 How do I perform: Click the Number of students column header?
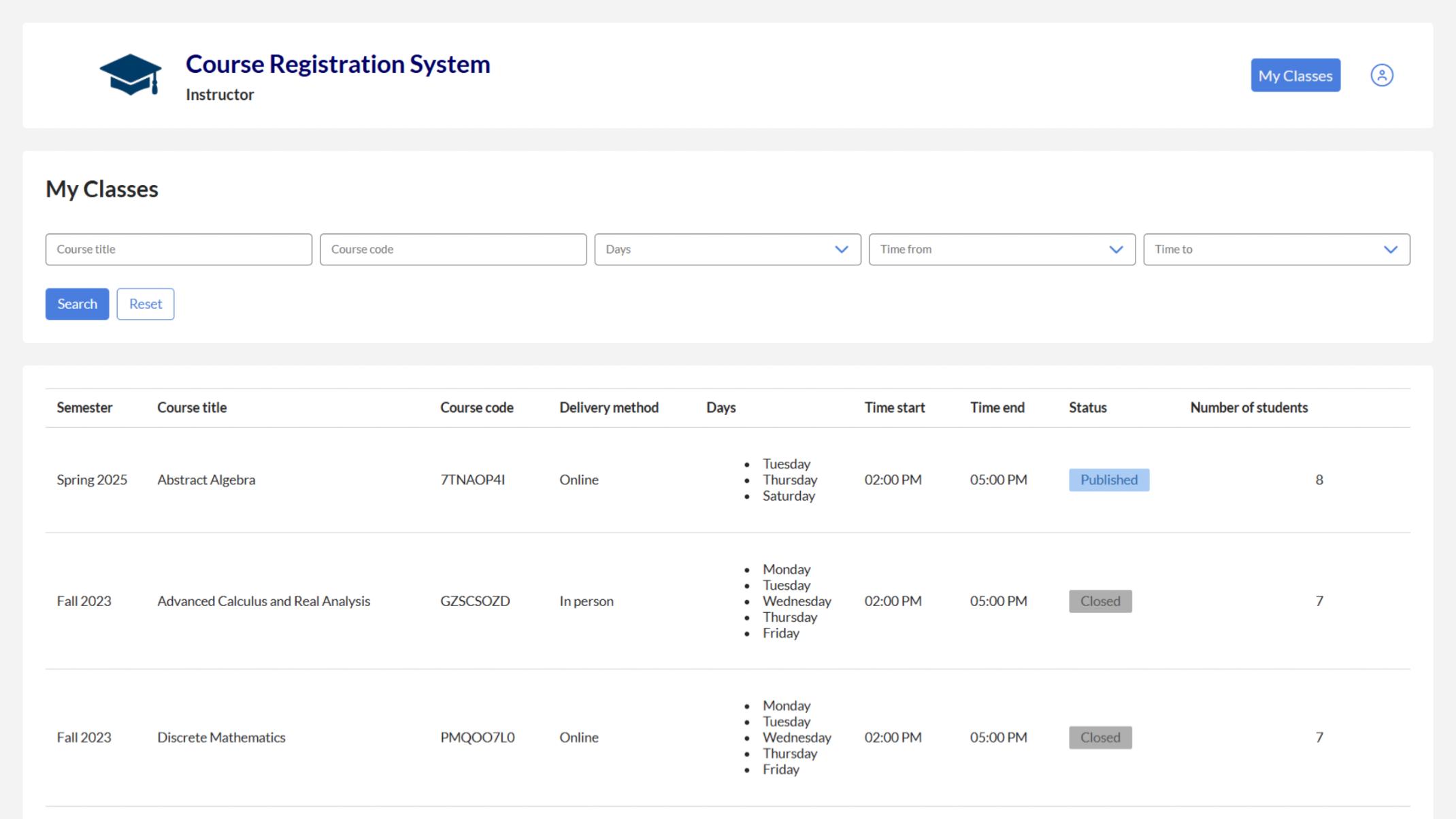tap(1248, 407)
